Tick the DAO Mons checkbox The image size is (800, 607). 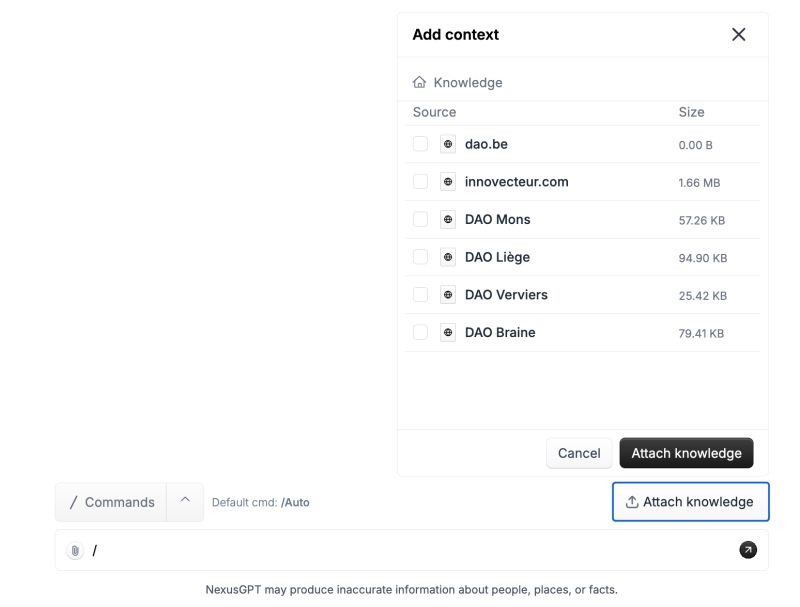pyautogui.click(x=420, y=219)
